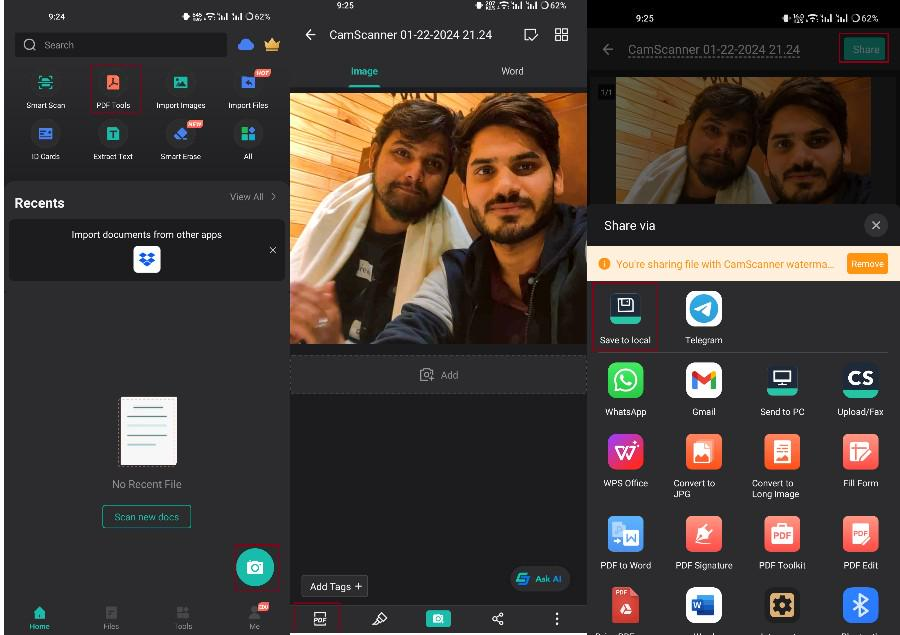
Task: Share via Telegram
Action: [704, 318]
